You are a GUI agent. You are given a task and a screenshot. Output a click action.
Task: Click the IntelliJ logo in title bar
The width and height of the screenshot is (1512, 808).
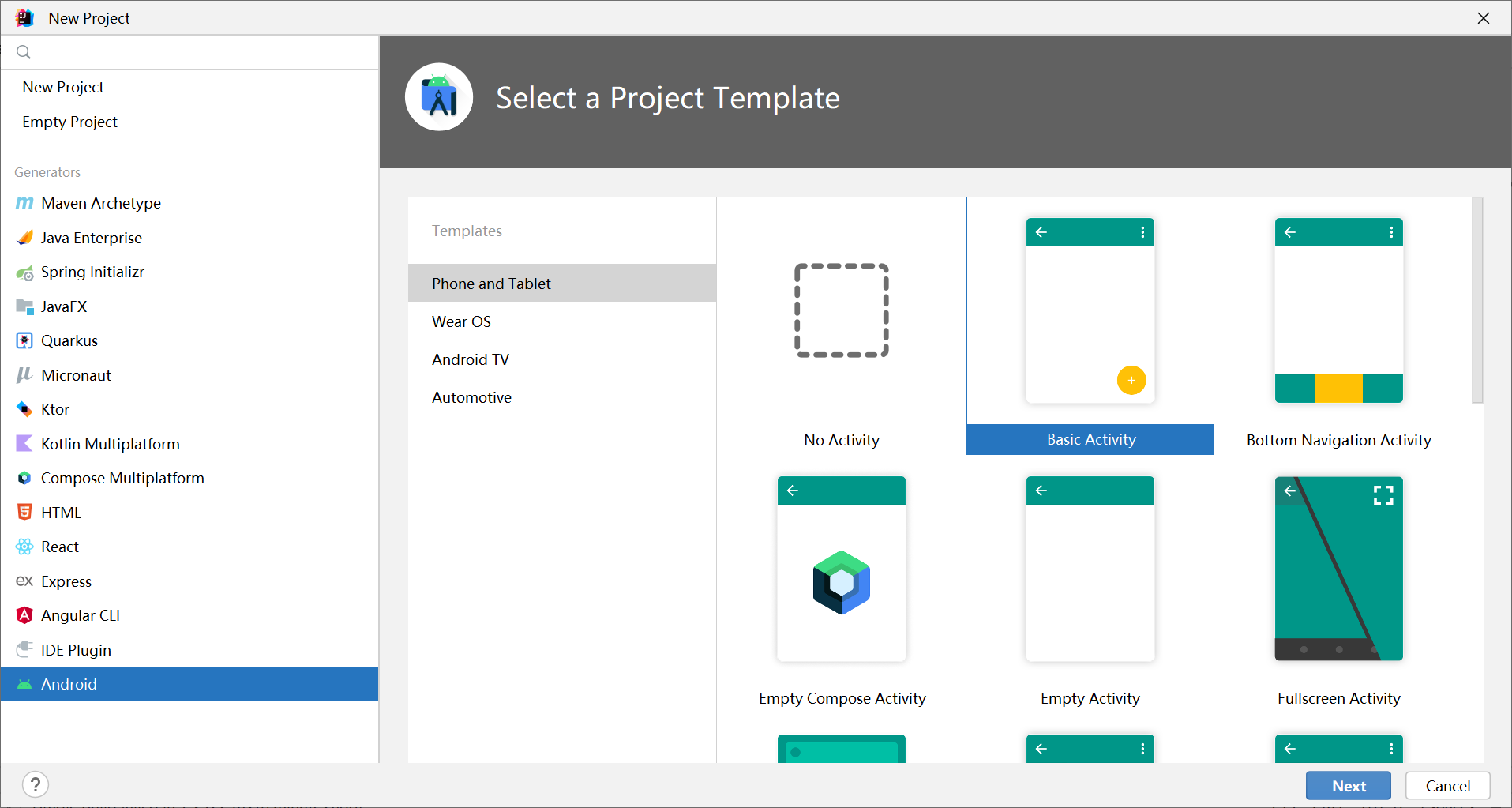tap(24, 17)
